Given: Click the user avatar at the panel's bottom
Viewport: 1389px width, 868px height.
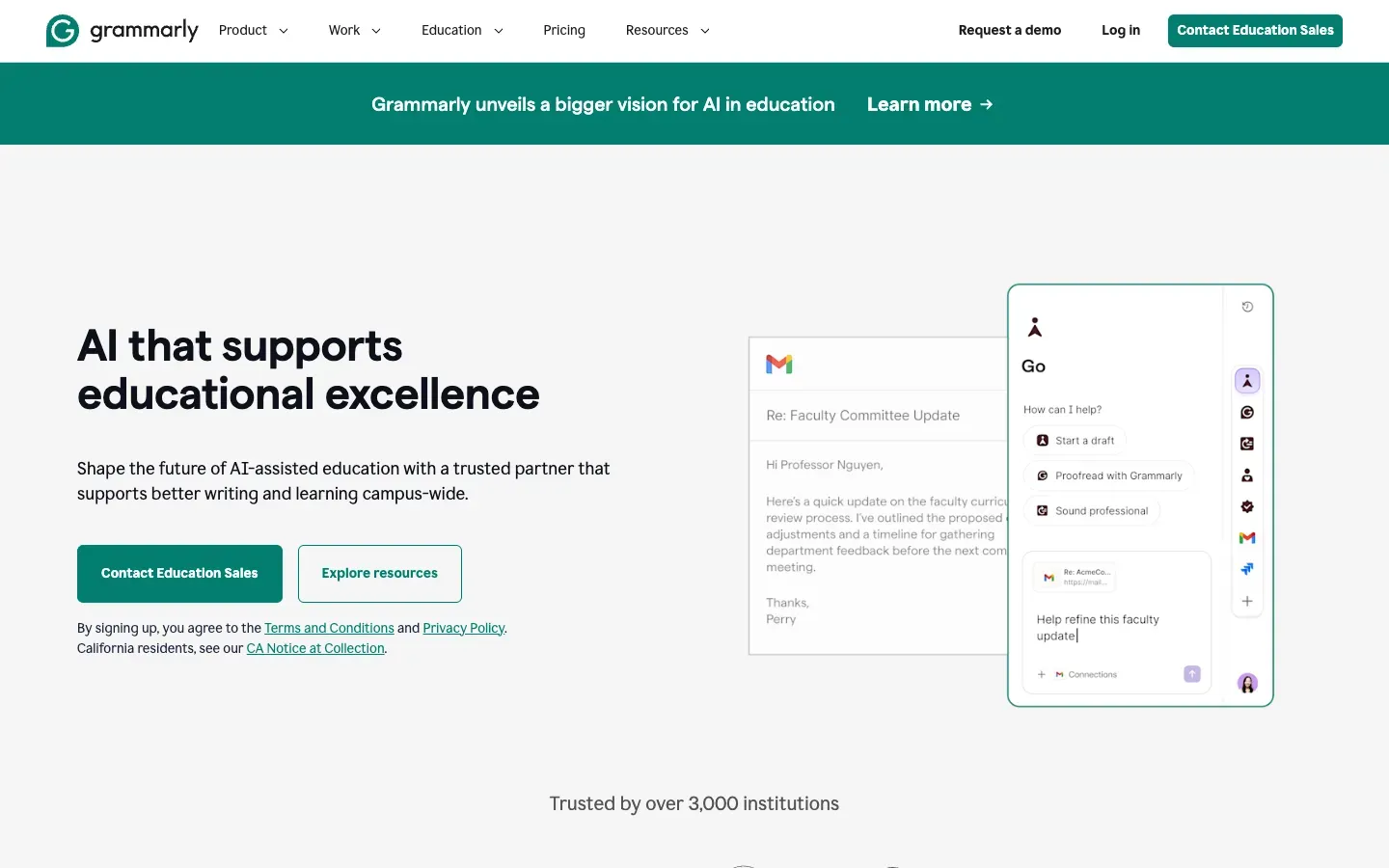Looking at the screenshot, I should pos(1247,684).
